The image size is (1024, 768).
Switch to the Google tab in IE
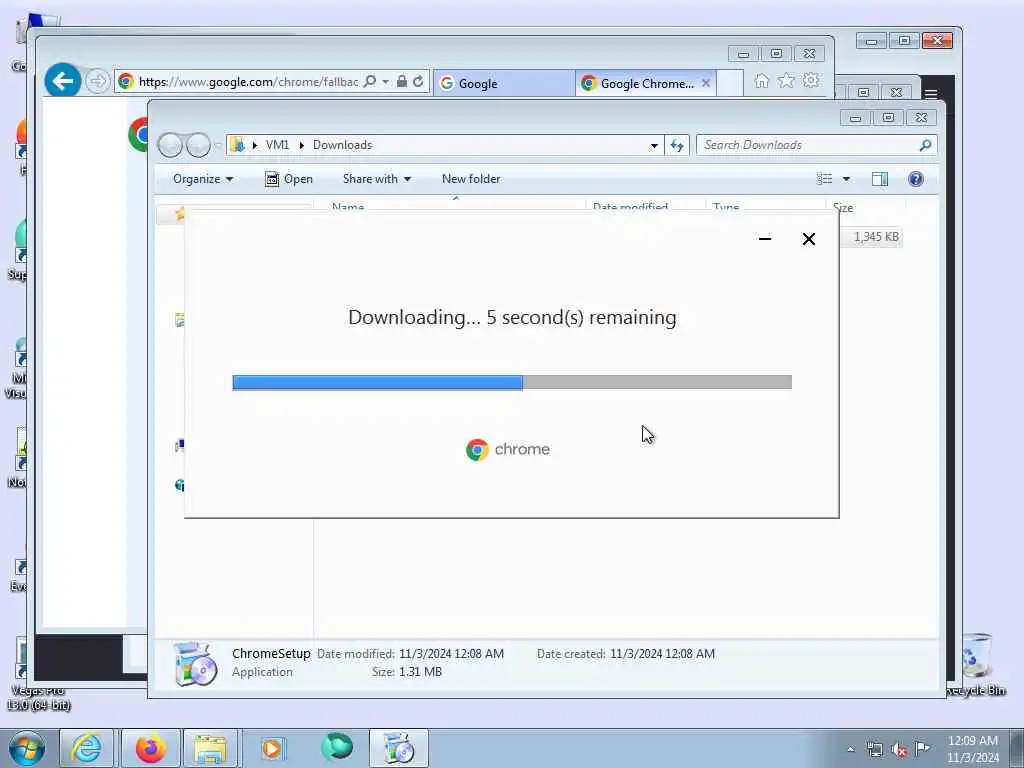pyautogui.click(x=504, y=84)
